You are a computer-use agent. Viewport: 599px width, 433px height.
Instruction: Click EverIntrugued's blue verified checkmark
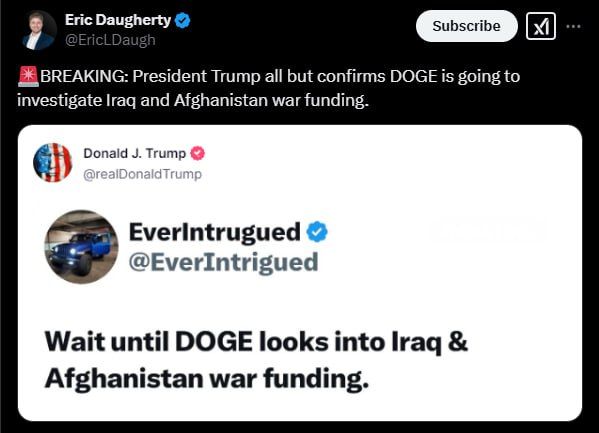click(x=317, y=232)
